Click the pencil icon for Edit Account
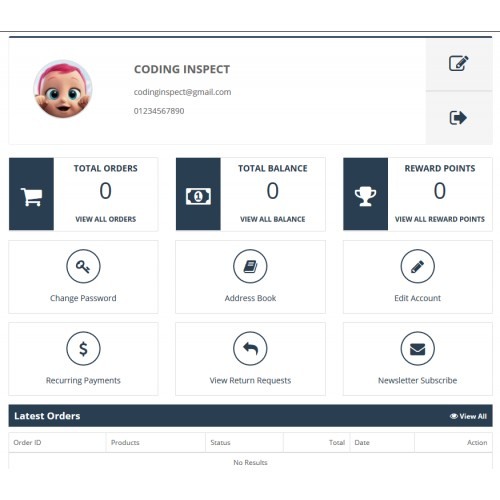The height and width of the screenshot is (500, 500). (417, 266)
